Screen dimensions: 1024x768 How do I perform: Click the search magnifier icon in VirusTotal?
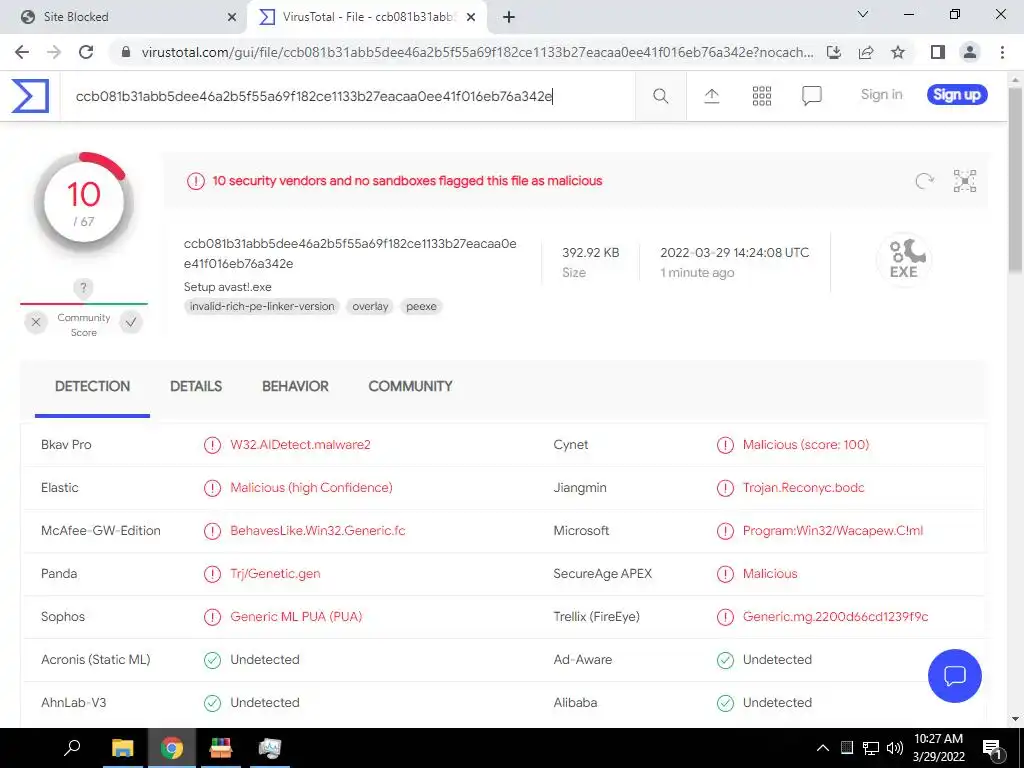[660, 96]
